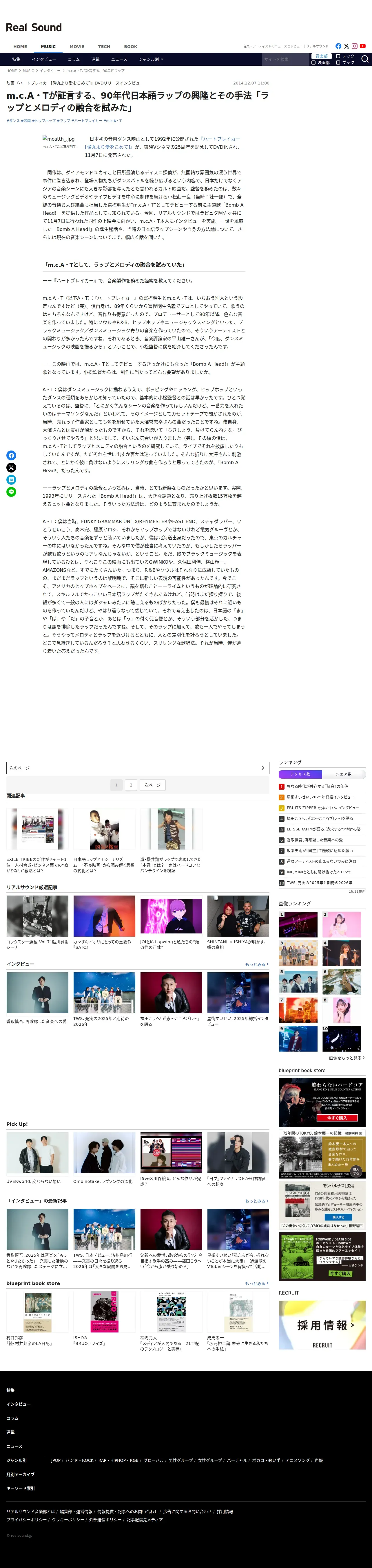The height and width of the screenshot is (1568, 372).
Task: Open ranking item 異なる時代が共存する『紅白』の価値
Action: coord(317,786)
